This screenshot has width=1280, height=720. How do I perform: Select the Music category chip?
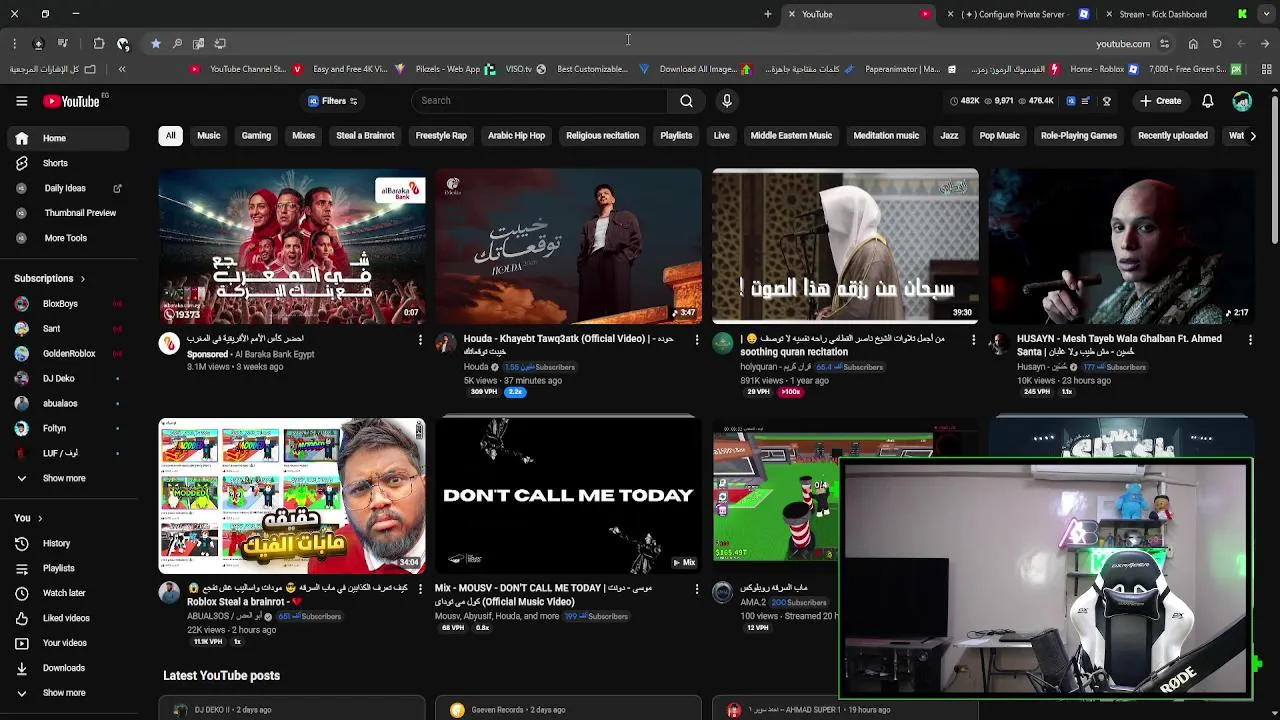point(208,136)
